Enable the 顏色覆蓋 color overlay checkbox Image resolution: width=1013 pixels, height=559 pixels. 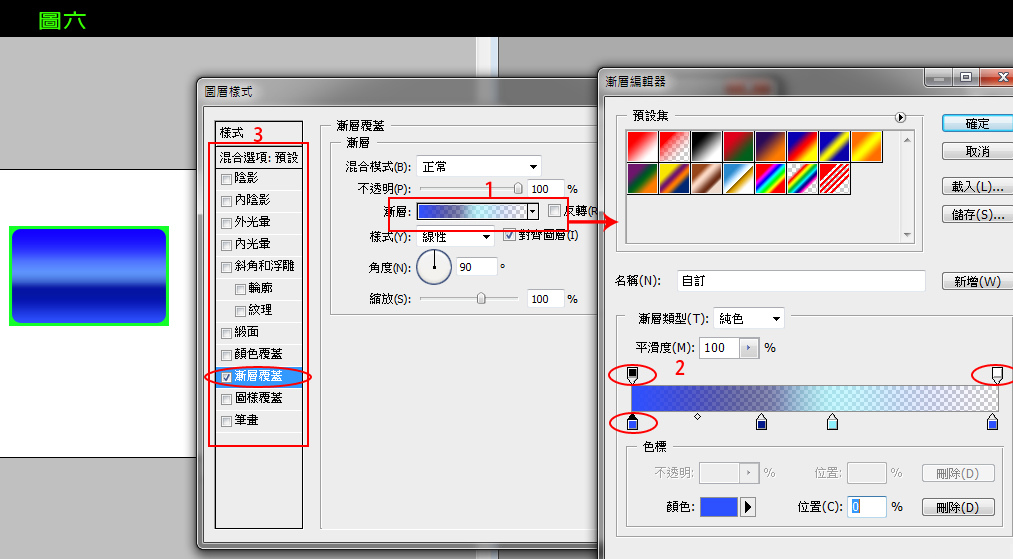click(x=226, y=355)
